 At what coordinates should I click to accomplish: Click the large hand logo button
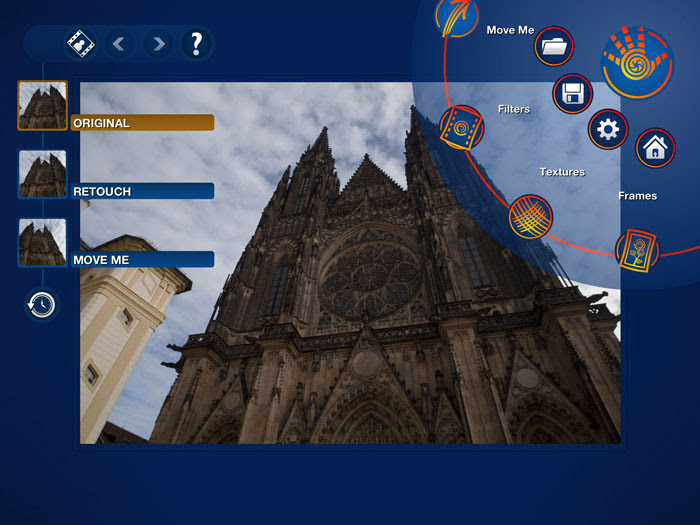(x=637, y=62)
